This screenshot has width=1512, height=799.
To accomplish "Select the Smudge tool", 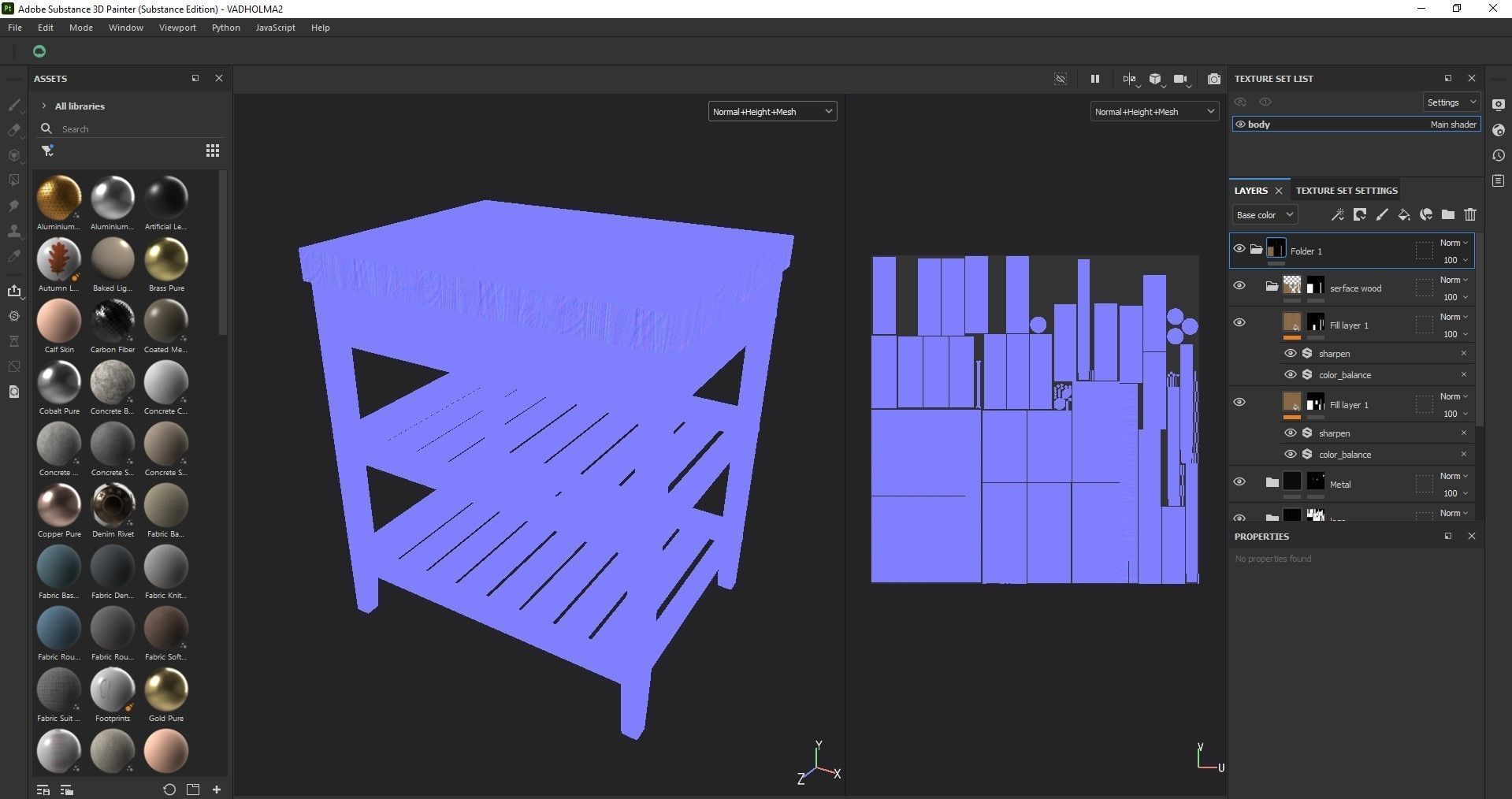I will pyautogui.click(x=14, y=206).
